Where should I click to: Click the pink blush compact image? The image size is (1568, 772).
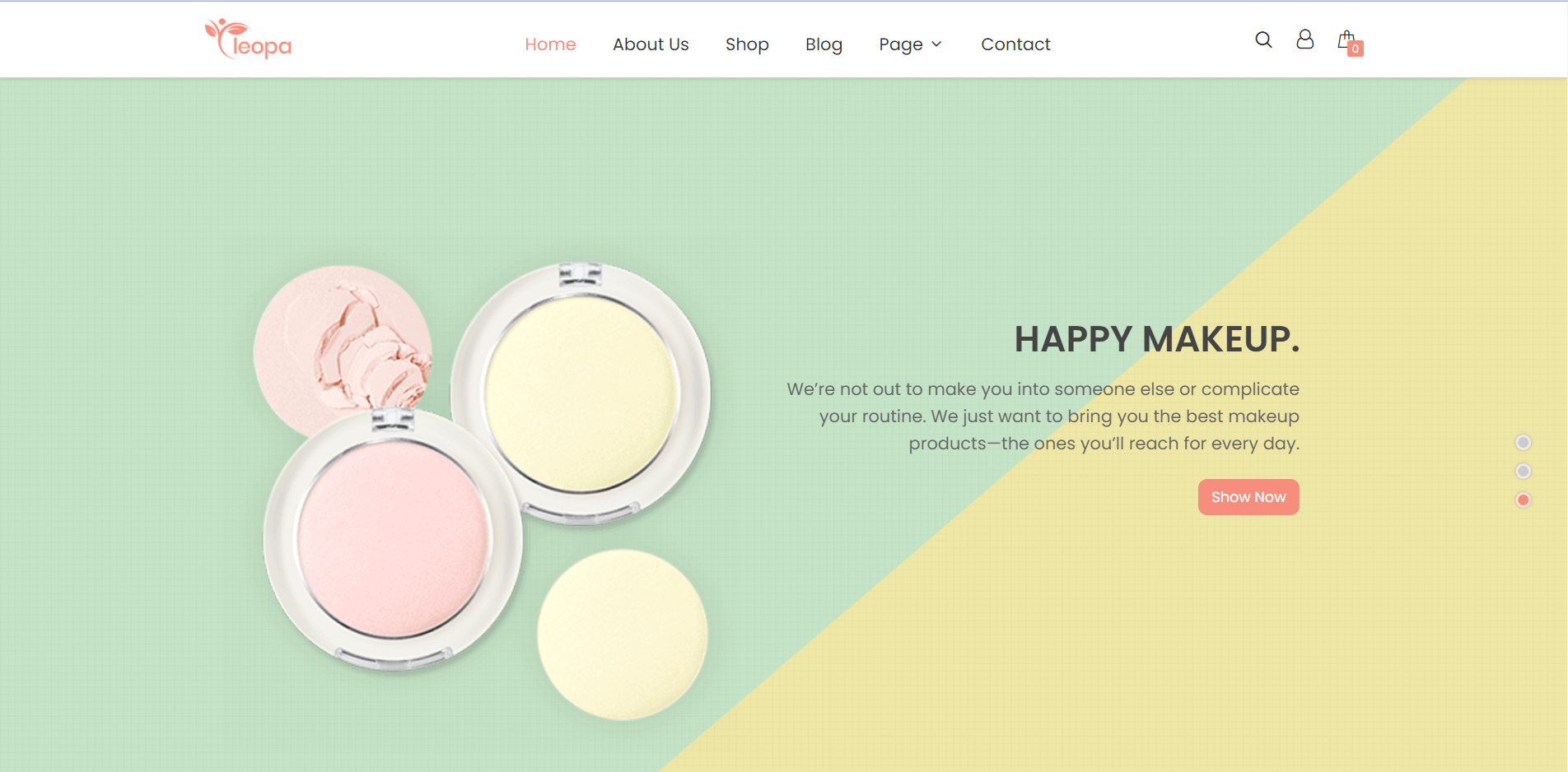393,540
